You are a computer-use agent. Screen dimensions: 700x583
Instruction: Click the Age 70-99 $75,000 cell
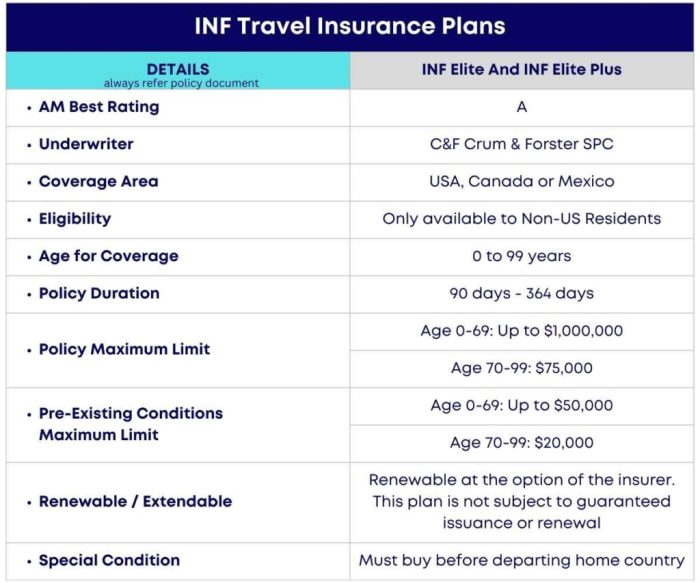[521, 368]
